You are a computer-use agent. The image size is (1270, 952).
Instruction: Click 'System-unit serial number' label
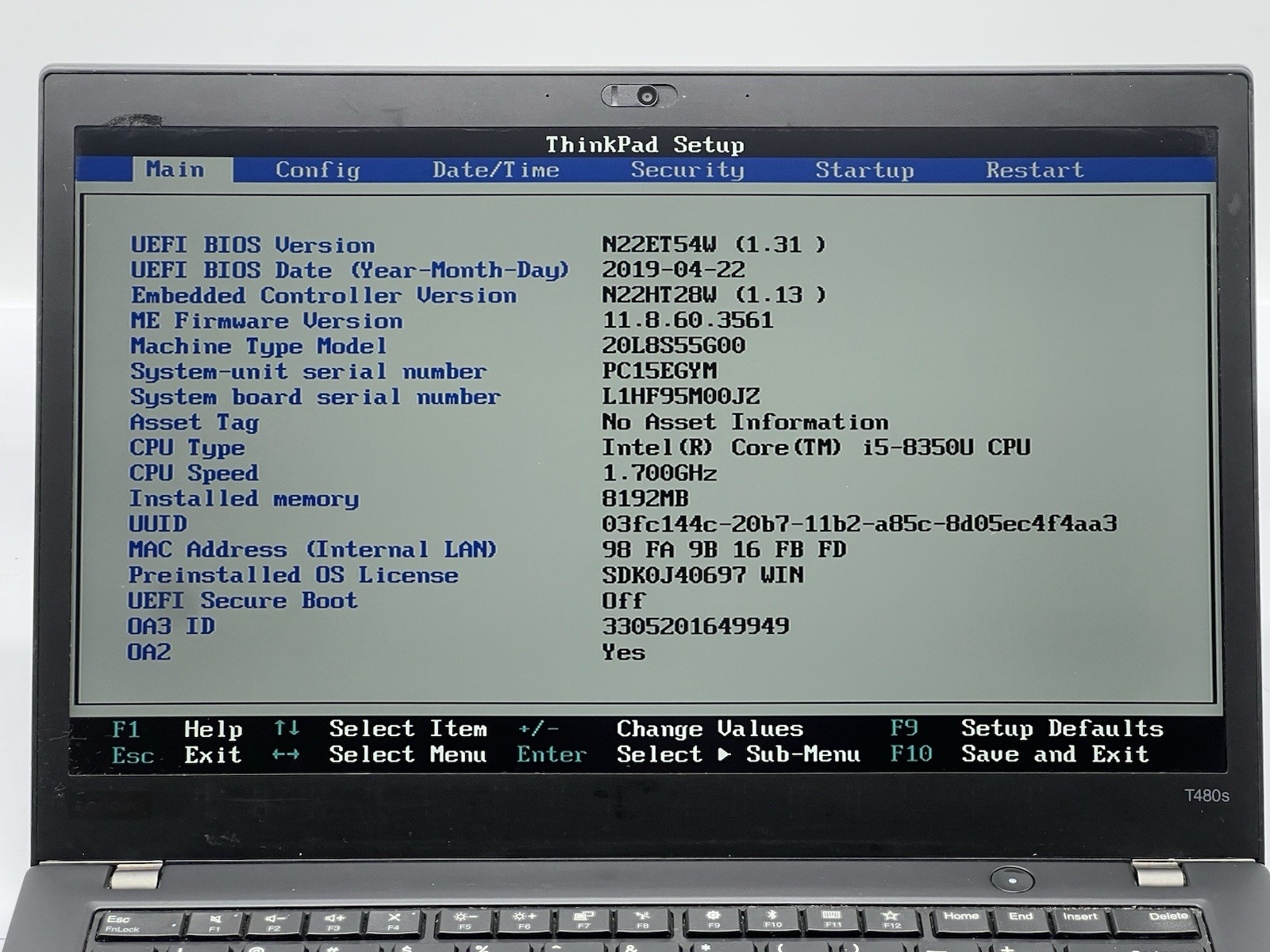(308, 371)
